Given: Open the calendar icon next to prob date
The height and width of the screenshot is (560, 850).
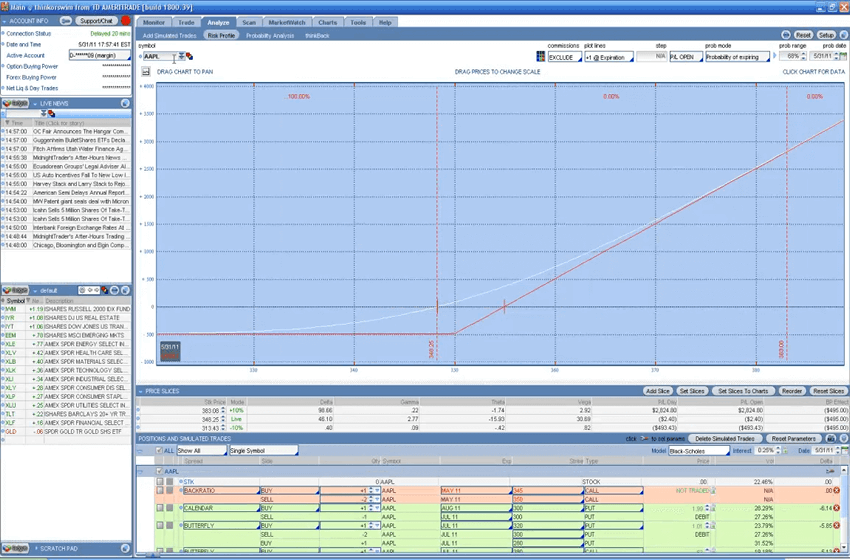Looking at the screenshot, I should 843,56.
